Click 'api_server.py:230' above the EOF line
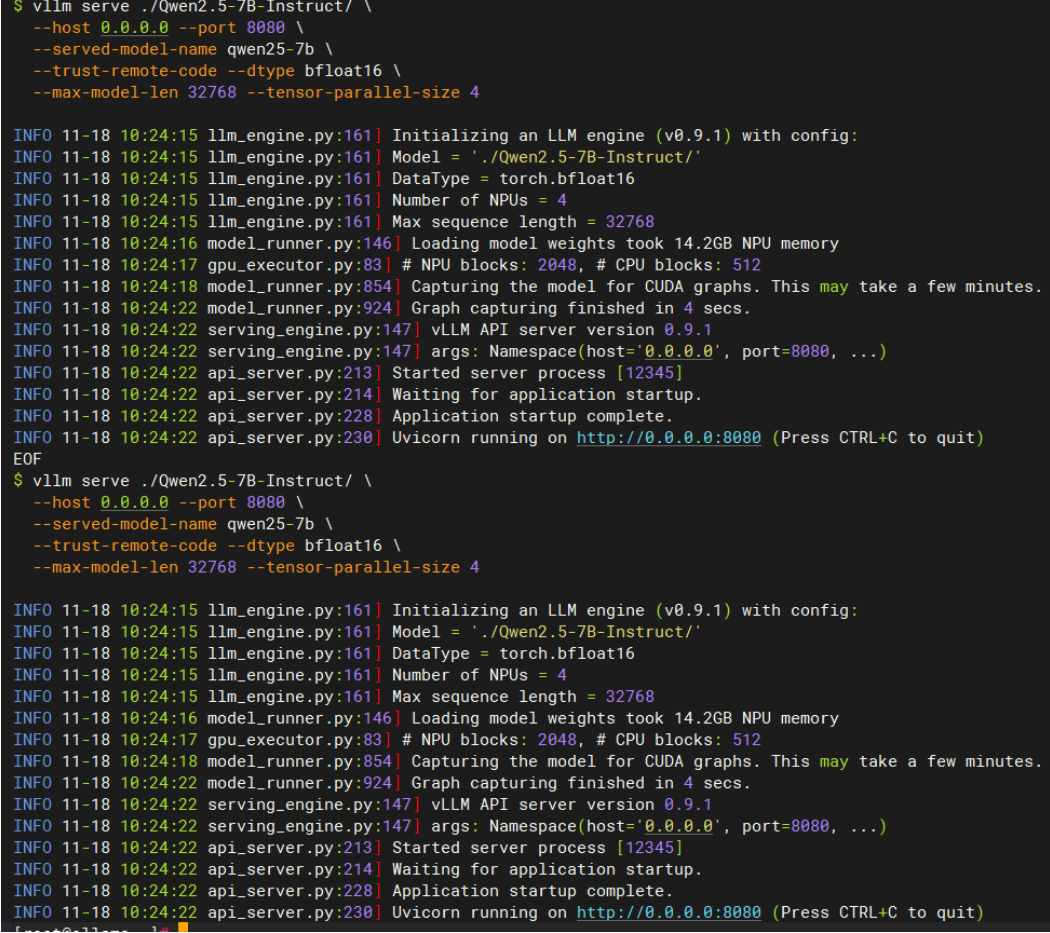The width and height of the screenshot is (1050, 933). (x=290, y=438)
